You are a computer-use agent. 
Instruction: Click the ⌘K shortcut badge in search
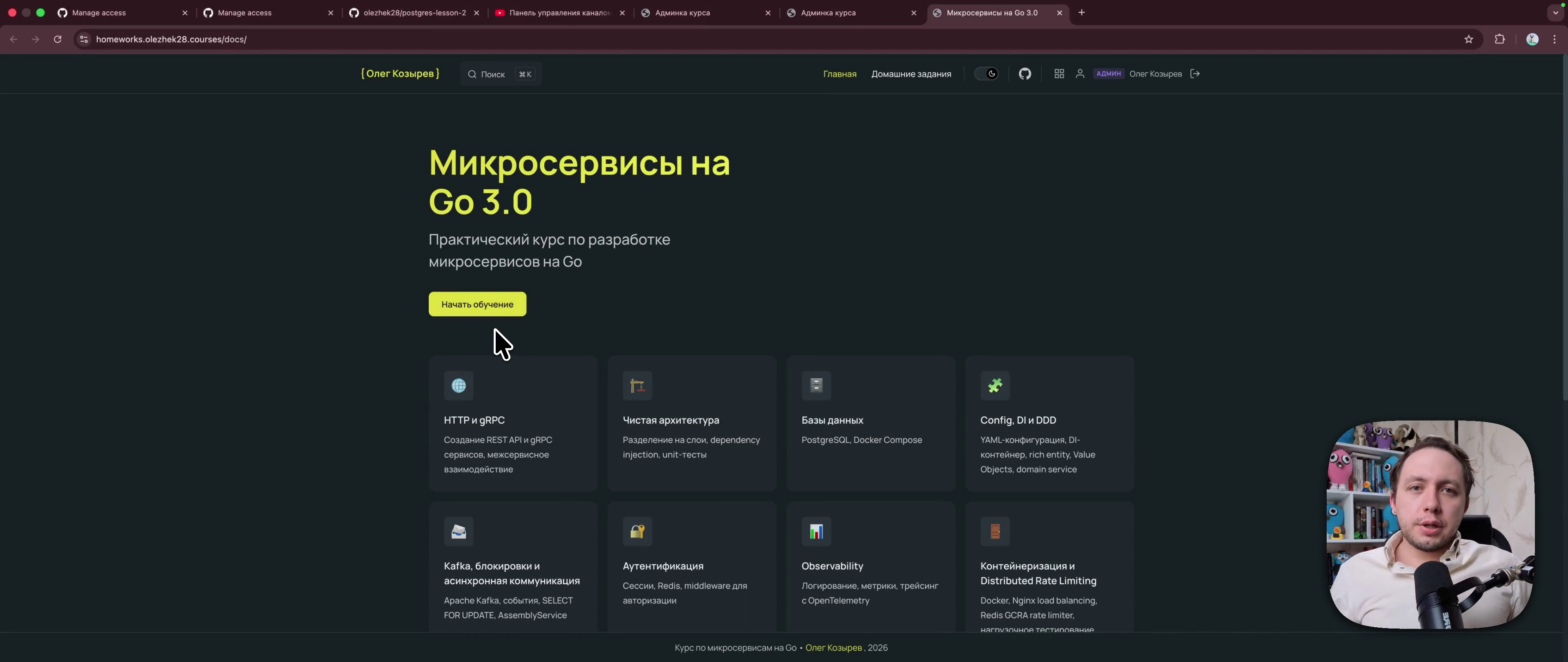point(525,74)
